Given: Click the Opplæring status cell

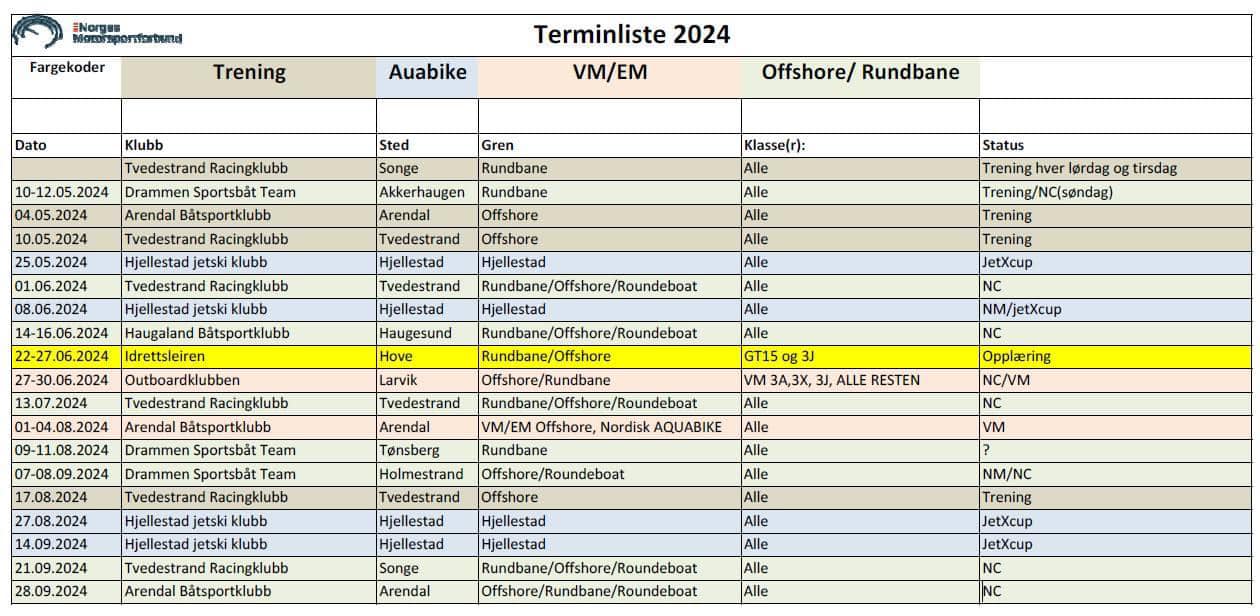Looking at the screenshot, I should pyautogui.click(x=1116, y=356).
